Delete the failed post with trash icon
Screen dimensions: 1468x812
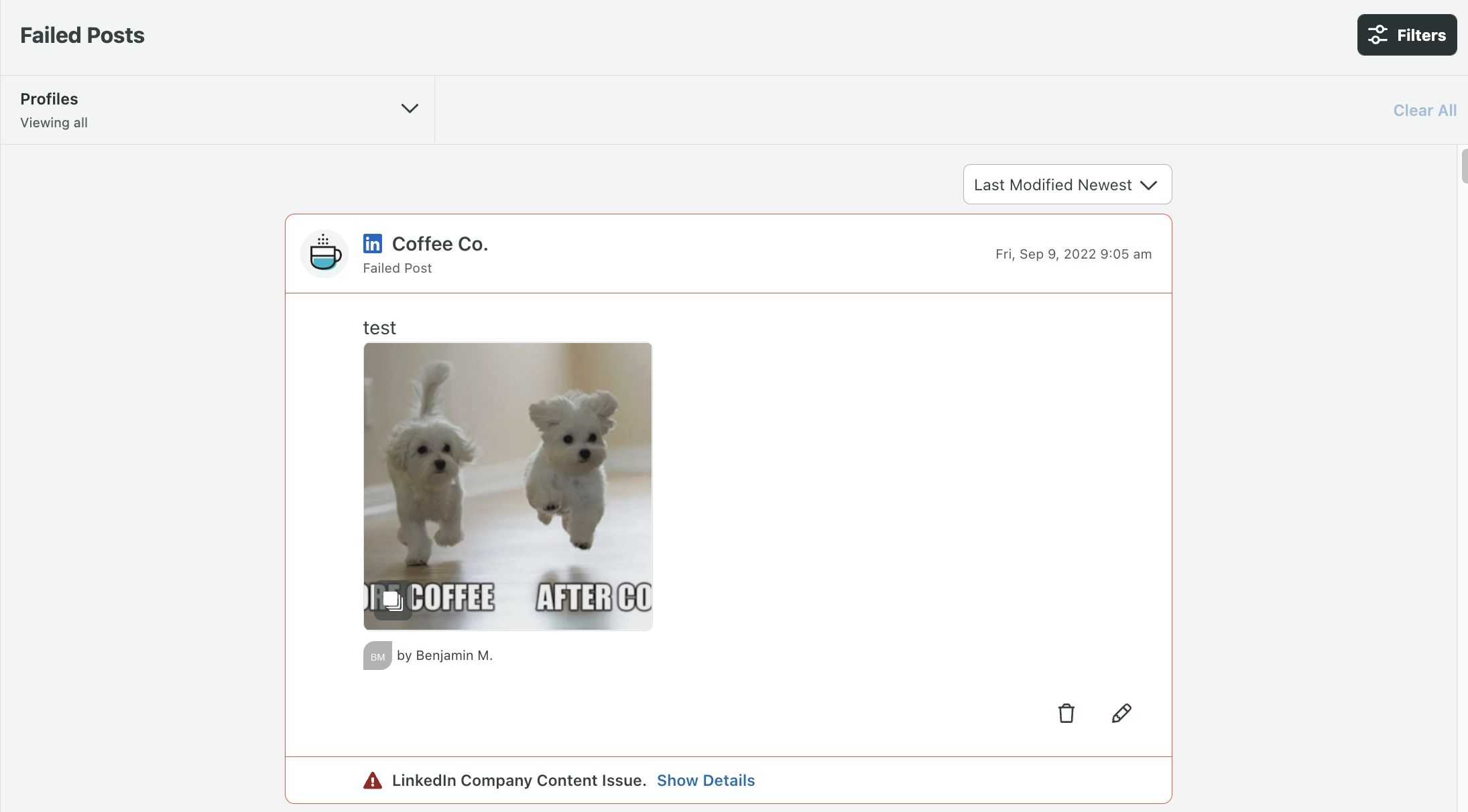1066,714
